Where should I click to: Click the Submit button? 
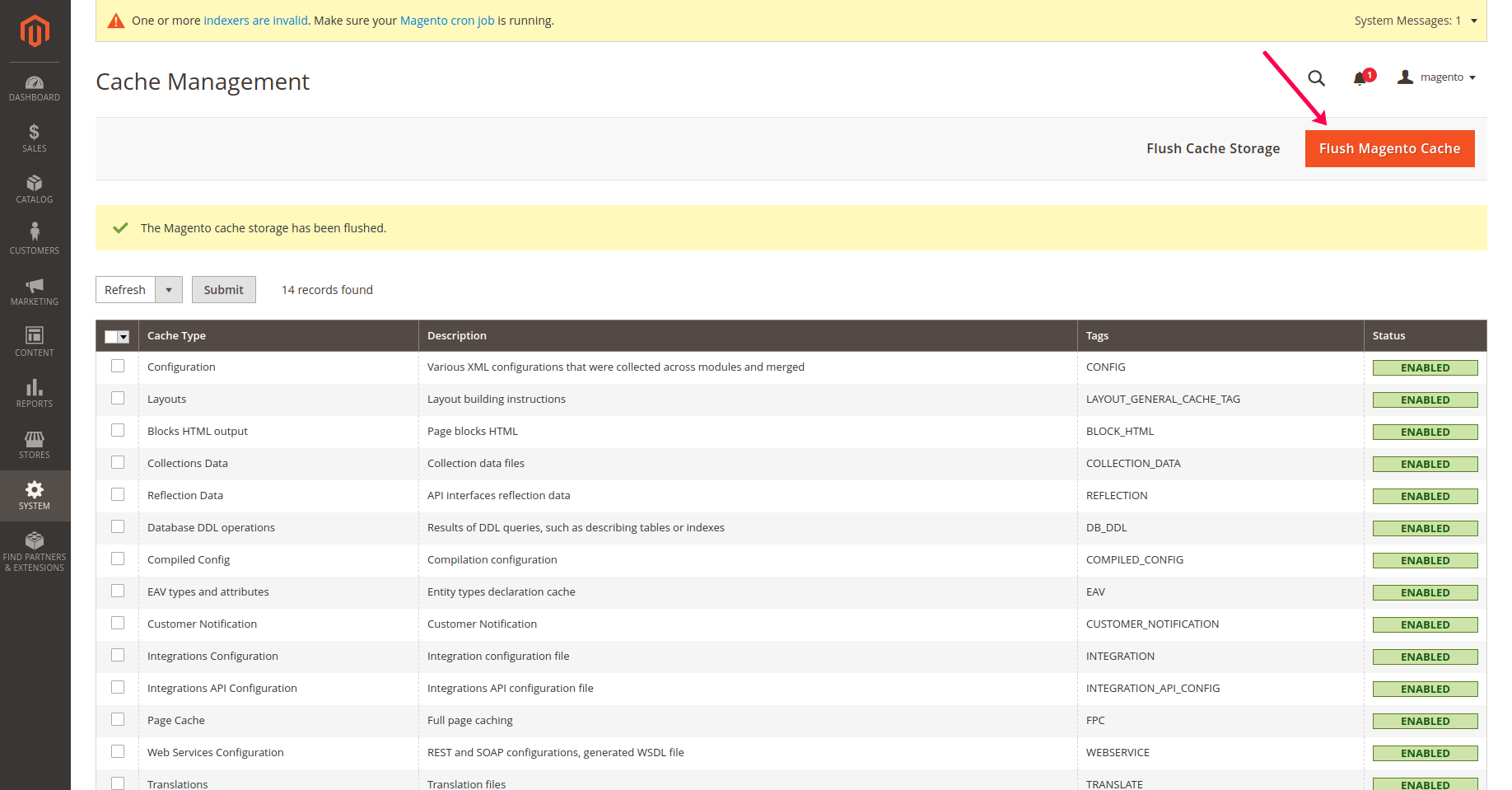pyautogui.click(x=224, y=290)
